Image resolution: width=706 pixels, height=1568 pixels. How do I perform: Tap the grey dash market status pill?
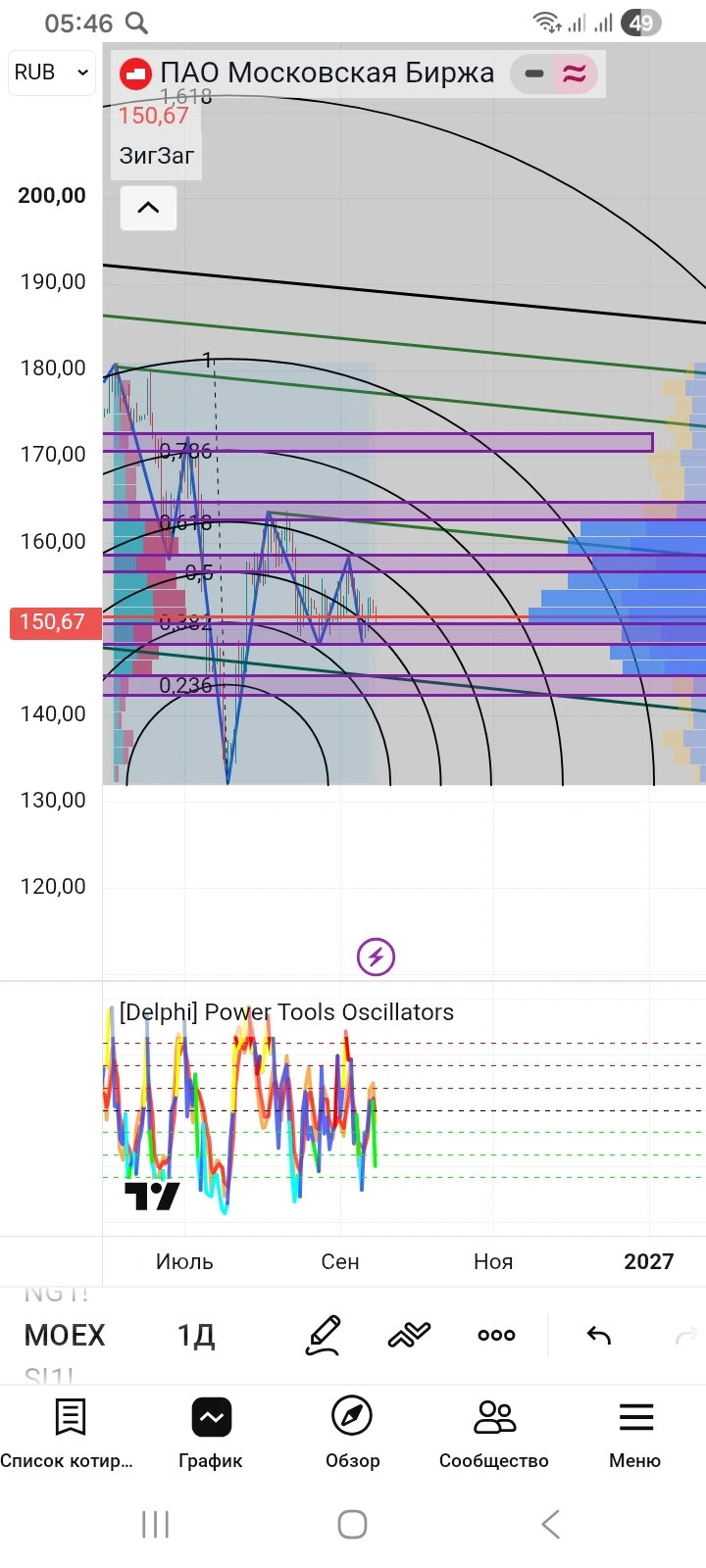[533, 73]
